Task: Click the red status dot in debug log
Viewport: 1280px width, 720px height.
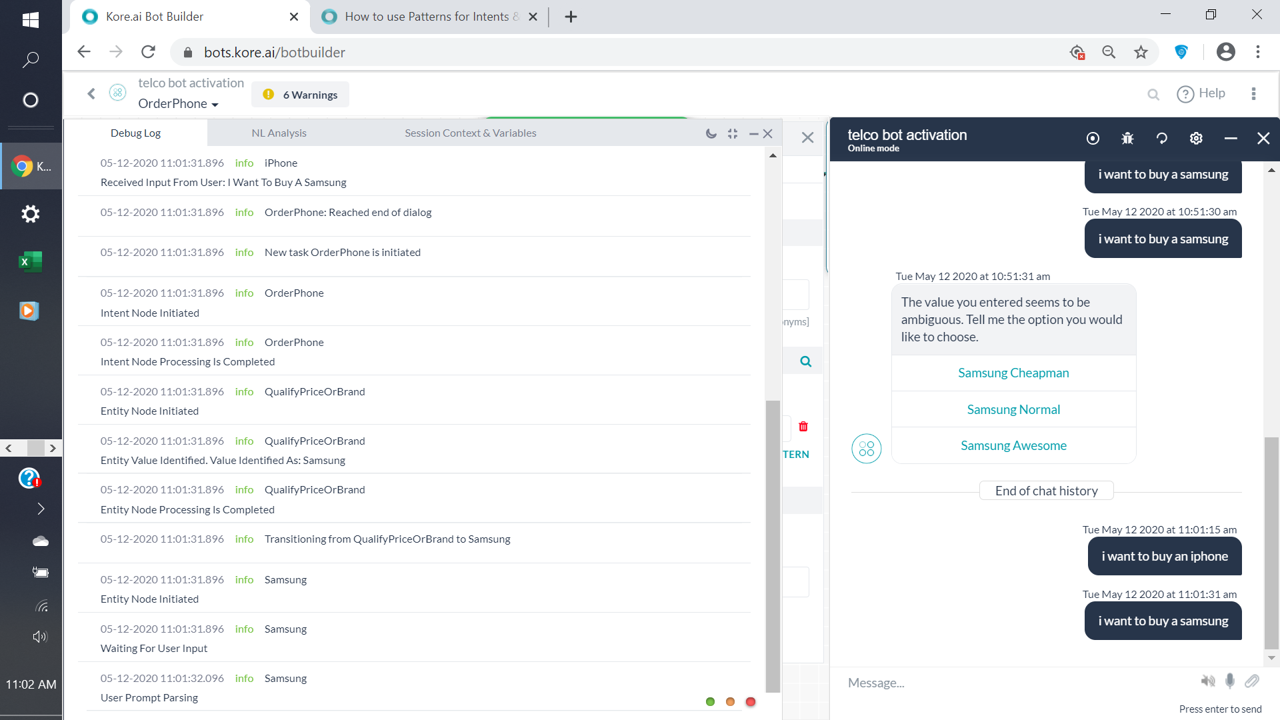Action: pyautogui.click(x=750, y=702)
